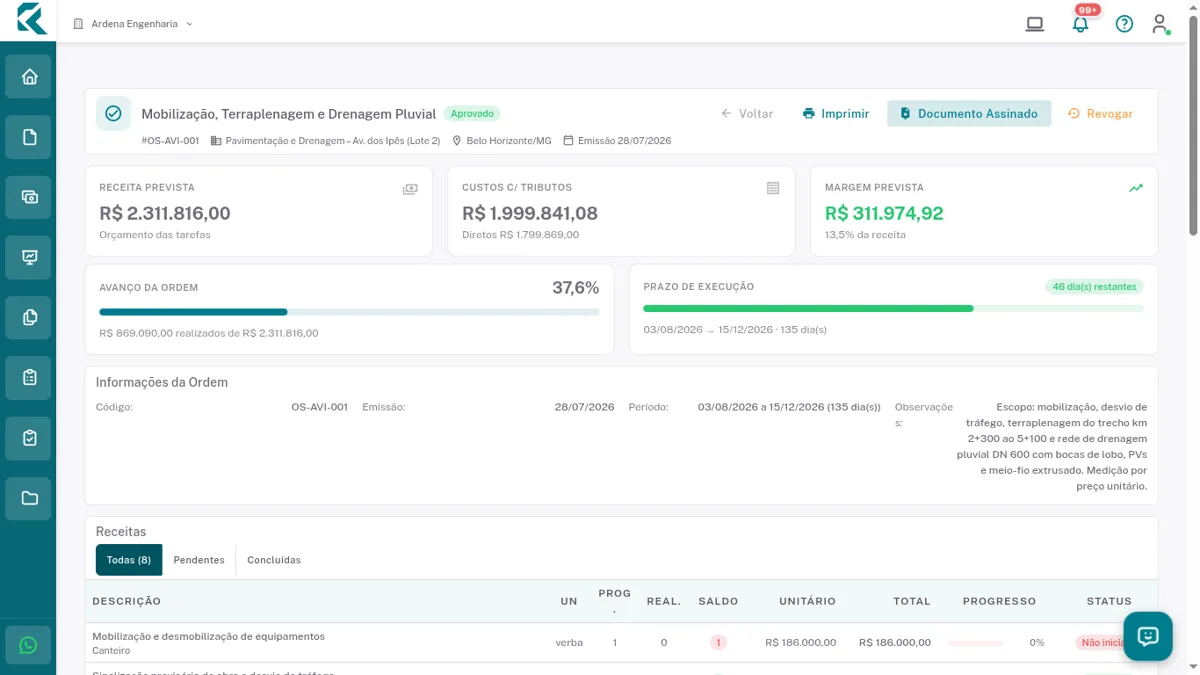
Task: Open the document page sidebar icon
Action: [28, 137]
